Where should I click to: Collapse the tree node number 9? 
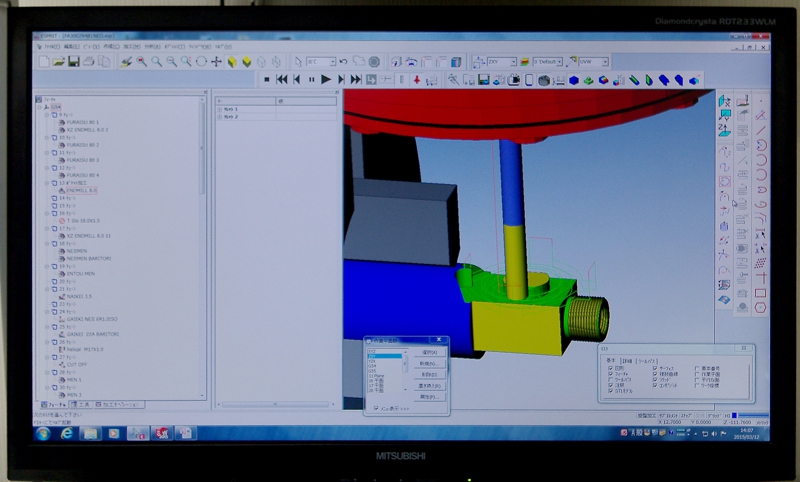pos(47,115)
